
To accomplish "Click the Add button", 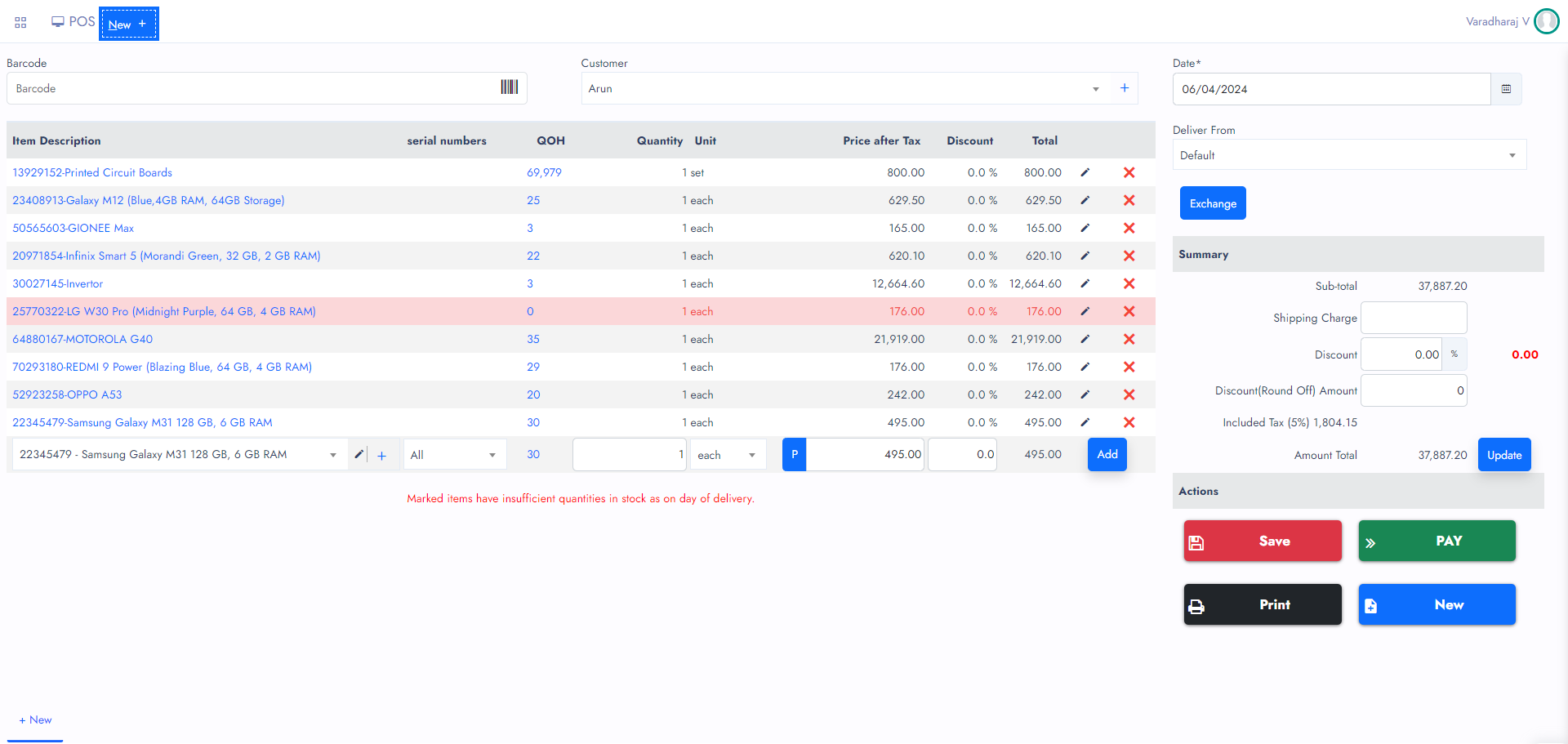I will coord(1107,454).
